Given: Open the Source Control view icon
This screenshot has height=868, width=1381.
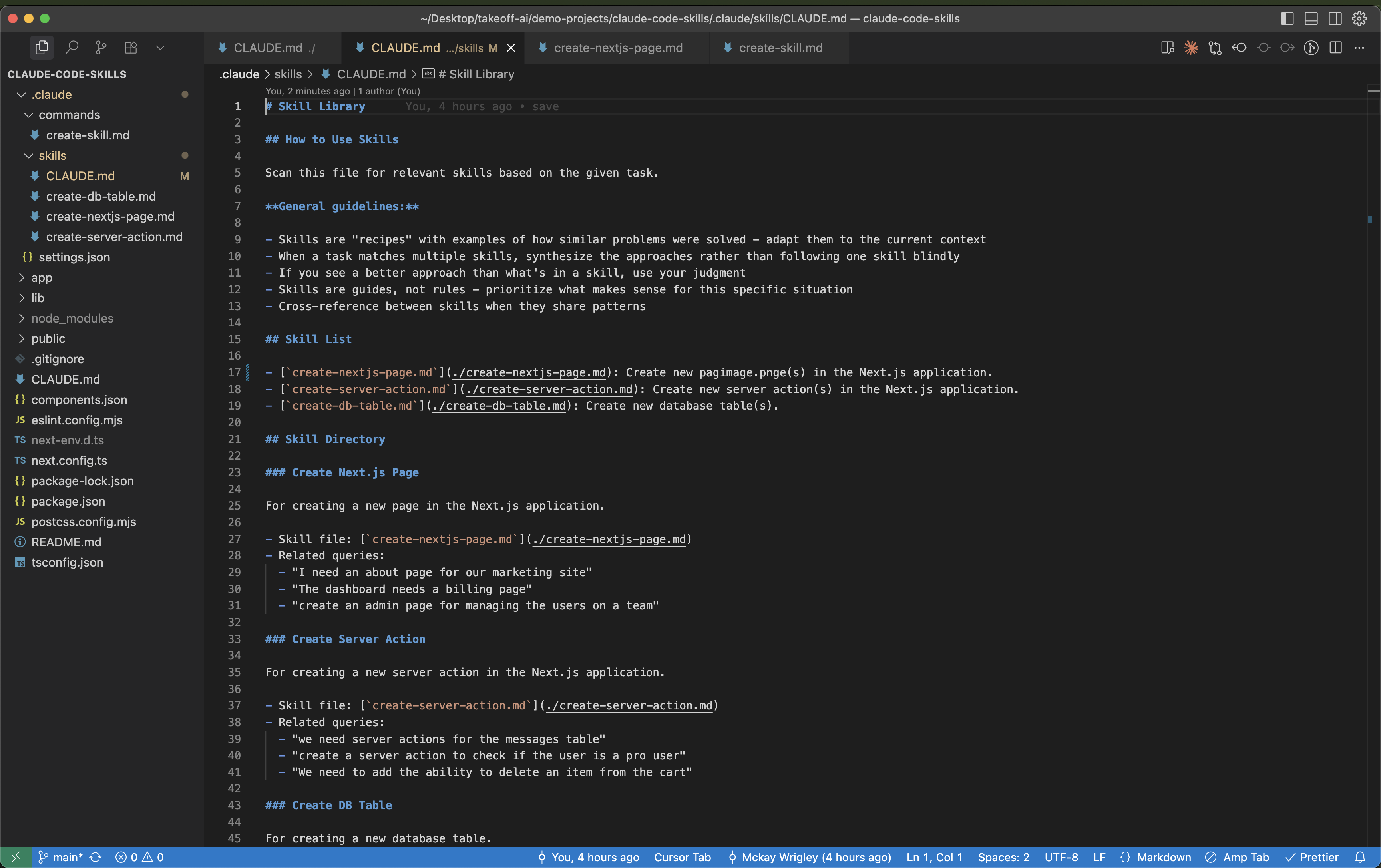Looking at the screenshot, I should tap(101, 48).
